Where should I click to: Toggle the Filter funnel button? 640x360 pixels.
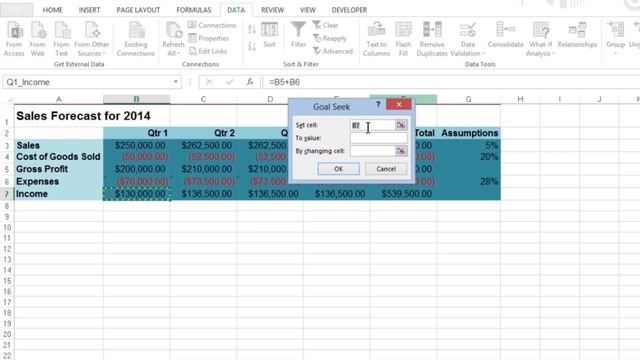tap(298, 35)
